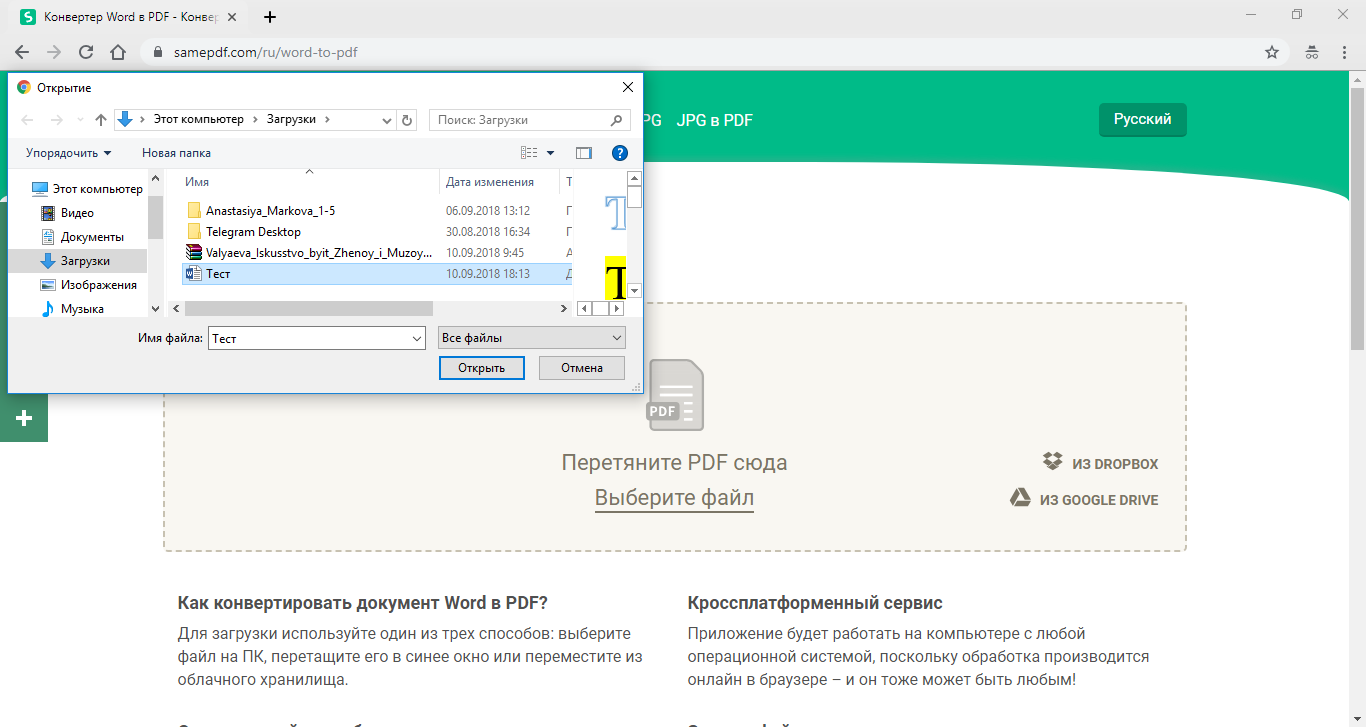Go to the Chrome home page
Viewport: 1366px width, 727px height.
[x=118, y=52]
